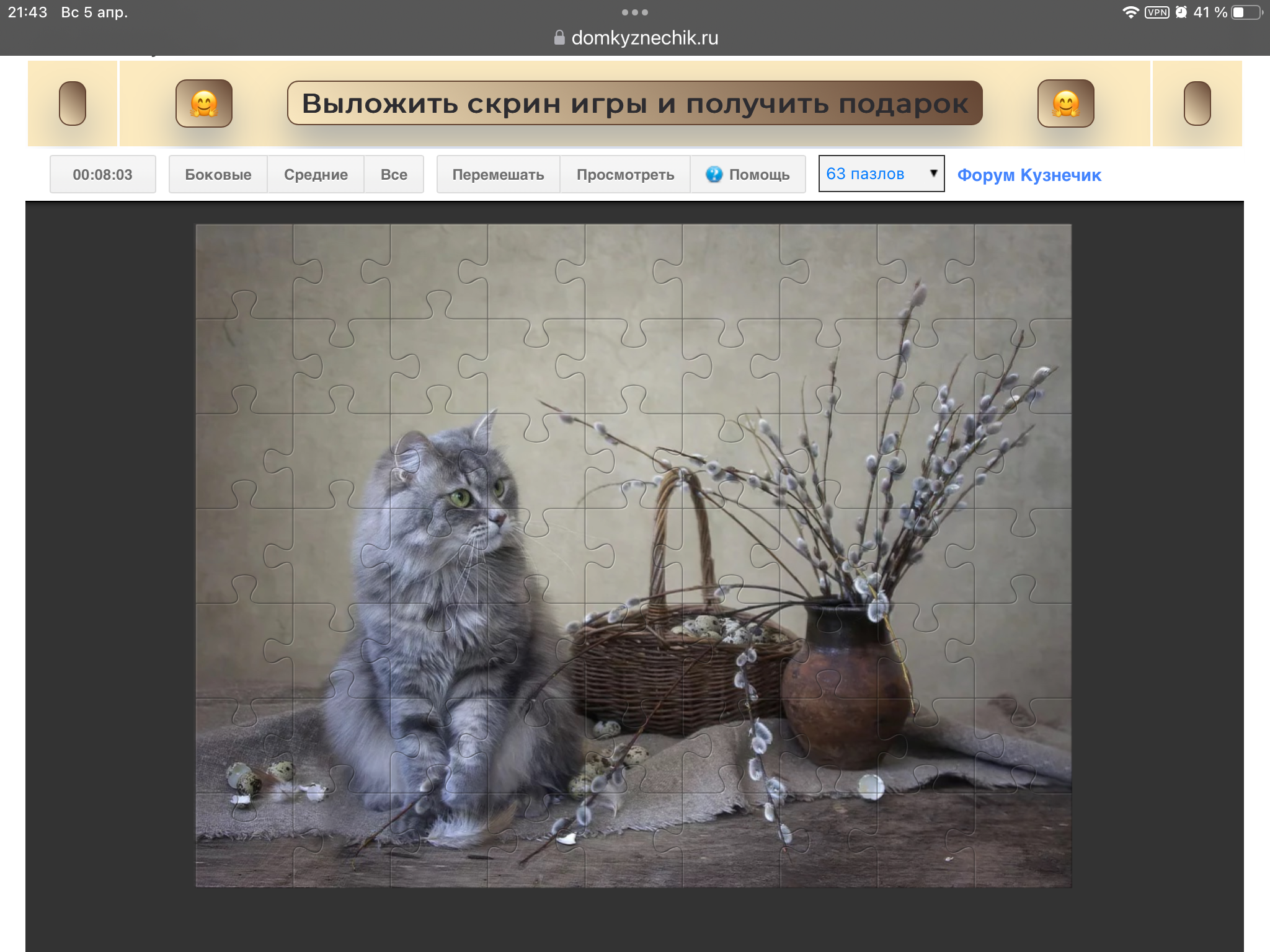
Task: Tap the Wi-Fi status icon
Action: pyautogui.click(x=1130, y=12)
